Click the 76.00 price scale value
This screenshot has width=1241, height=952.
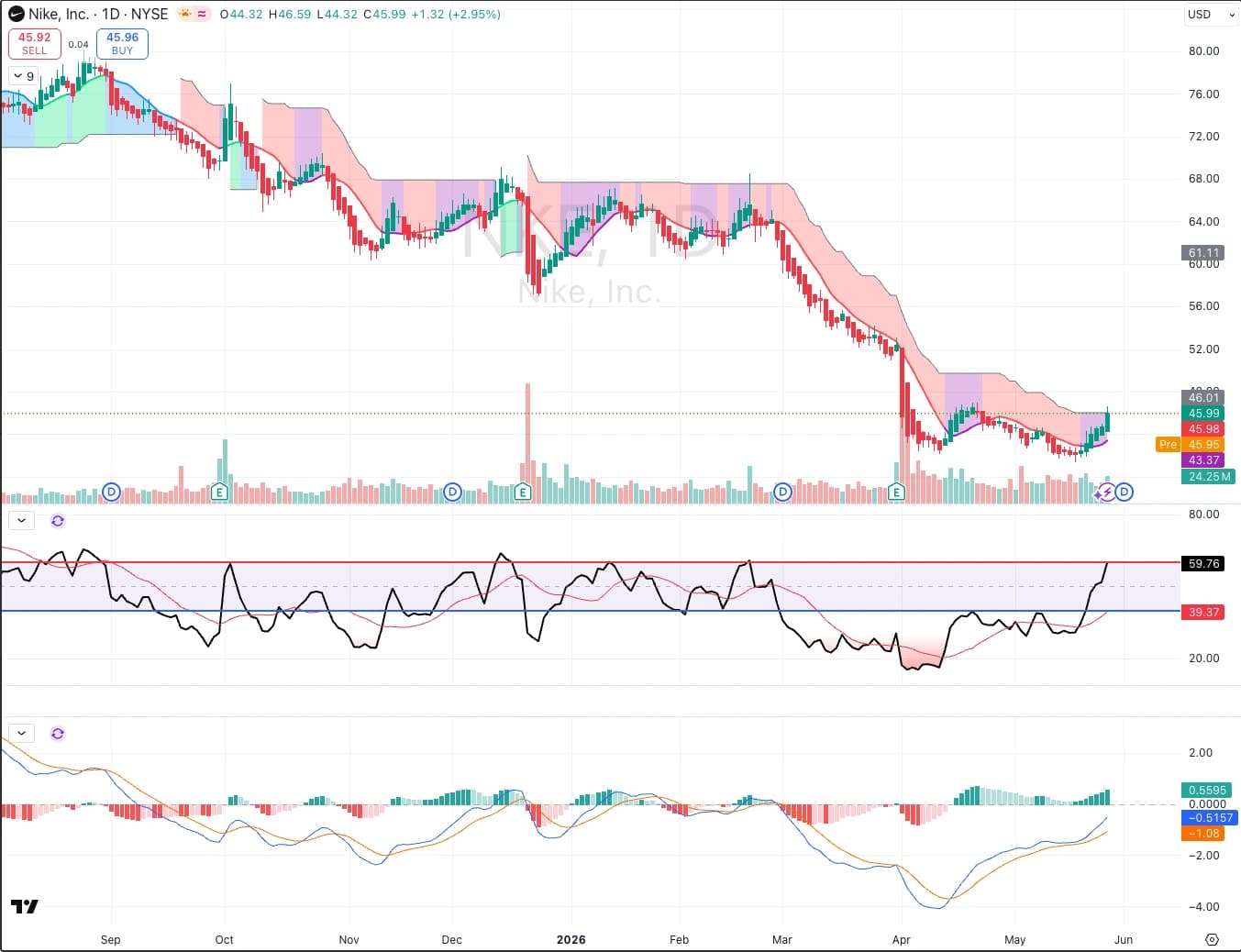click(x=1203, y=94)
